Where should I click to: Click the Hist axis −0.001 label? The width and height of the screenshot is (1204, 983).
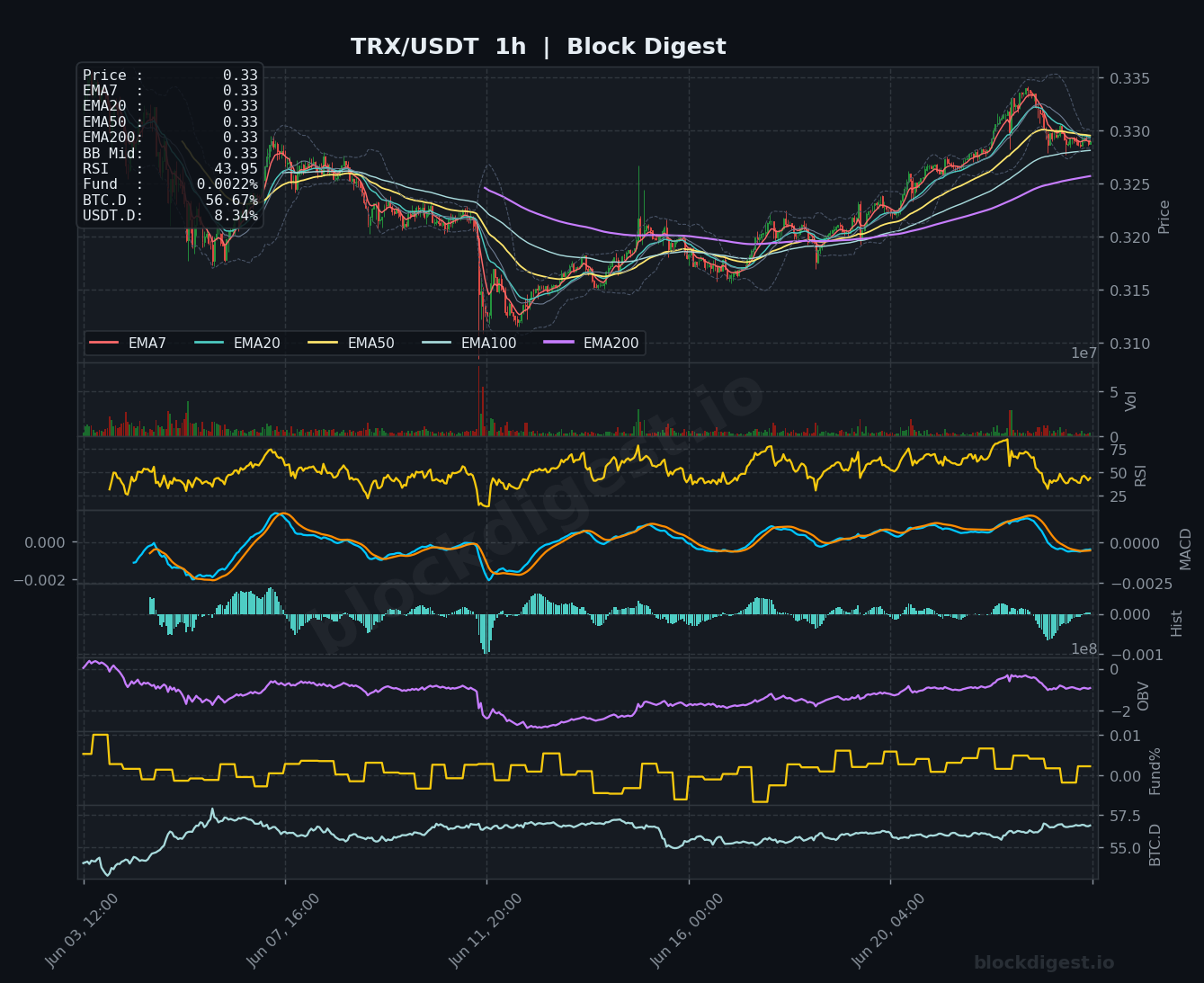[x=1137, y=655]
